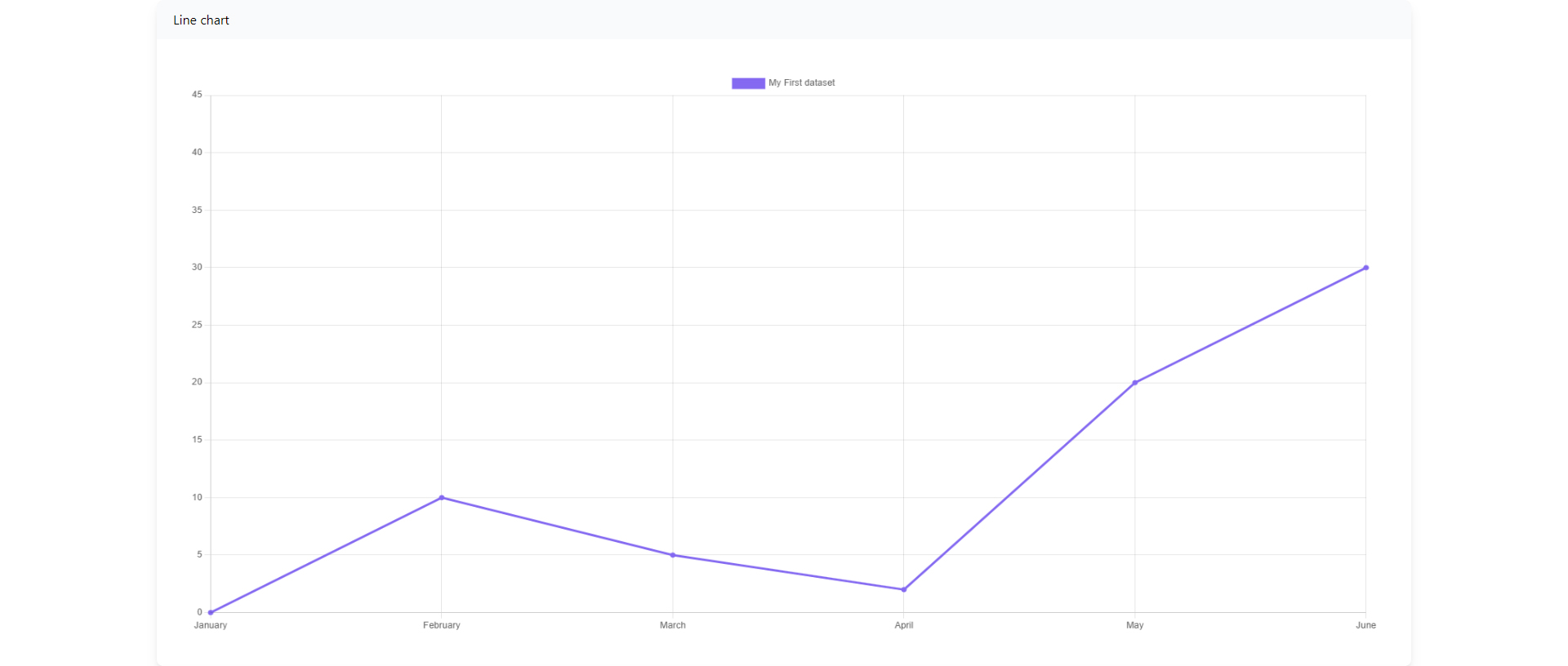Click the April data point at 2

(x=904, y=589)
